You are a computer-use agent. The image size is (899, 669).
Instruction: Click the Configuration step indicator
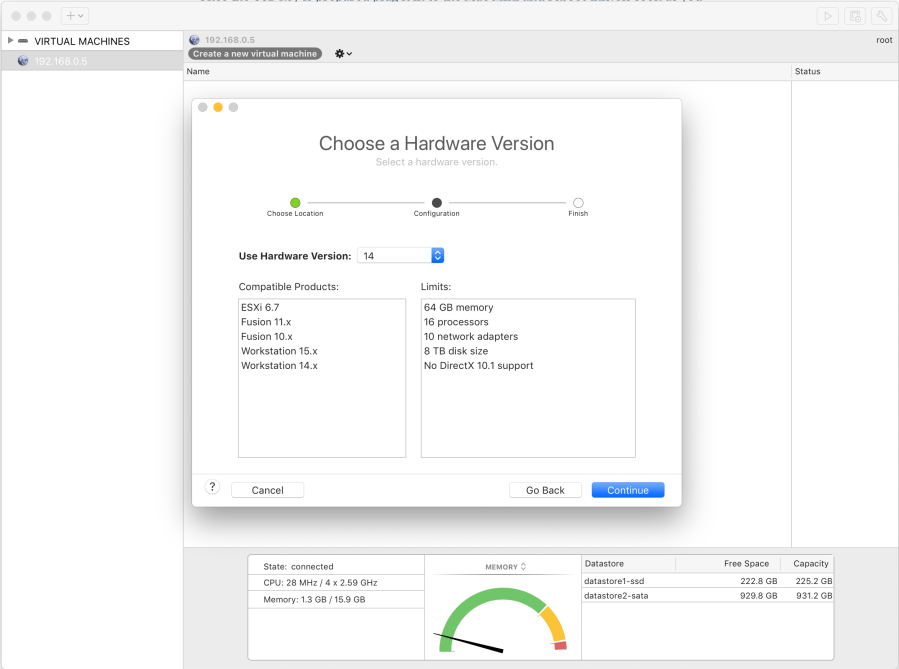437,203
